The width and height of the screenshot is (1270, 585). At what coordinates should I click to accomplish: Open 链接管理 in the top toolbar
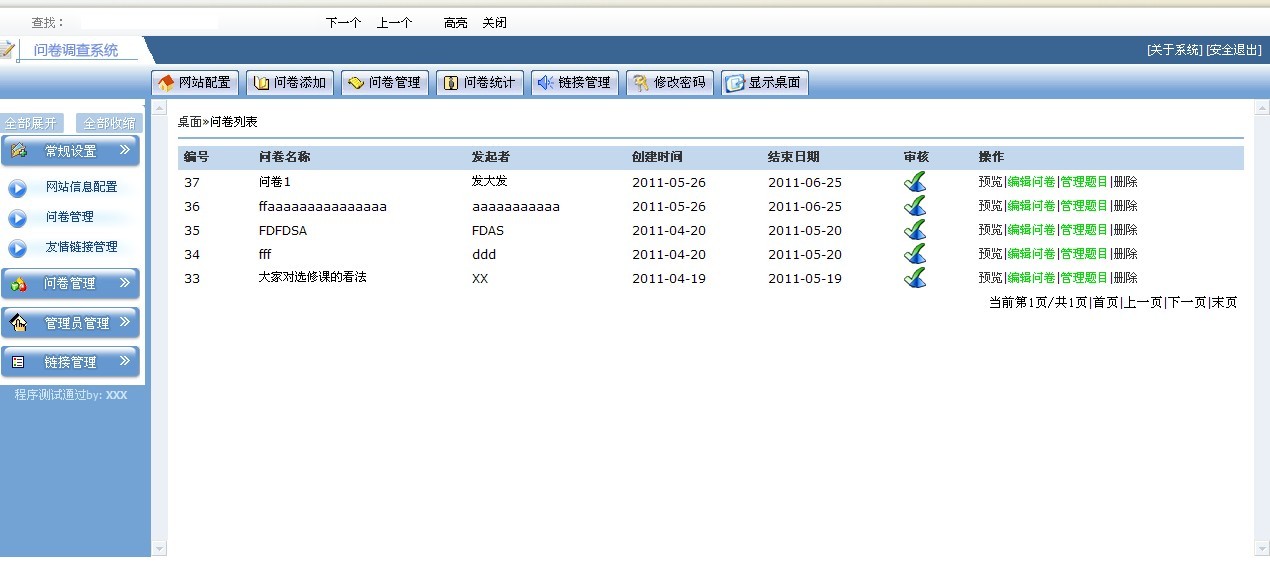click(x=575, y=83)
